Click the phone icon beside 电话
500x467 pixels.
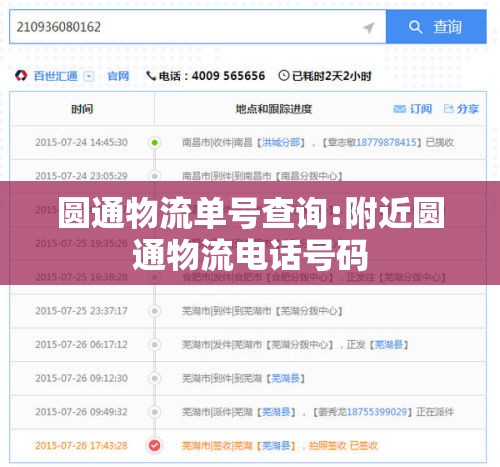[x=151, y=76]
